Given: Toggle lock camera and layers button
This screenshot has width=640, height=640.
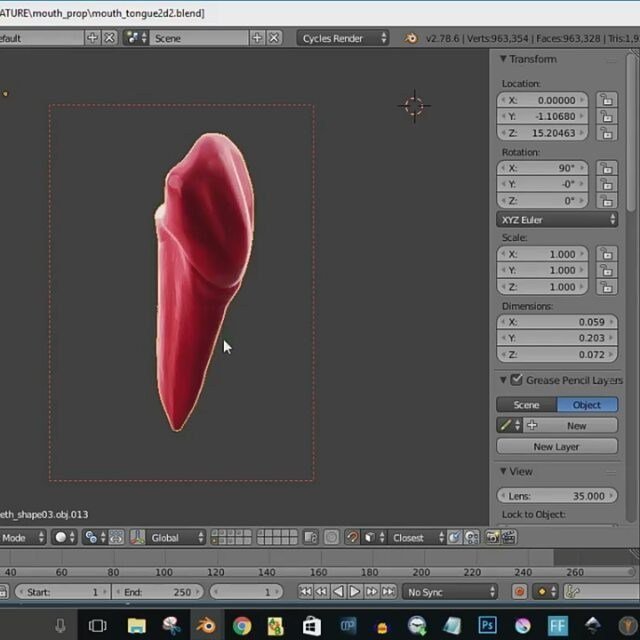Looking at the screenshot, I should [311, 537].
